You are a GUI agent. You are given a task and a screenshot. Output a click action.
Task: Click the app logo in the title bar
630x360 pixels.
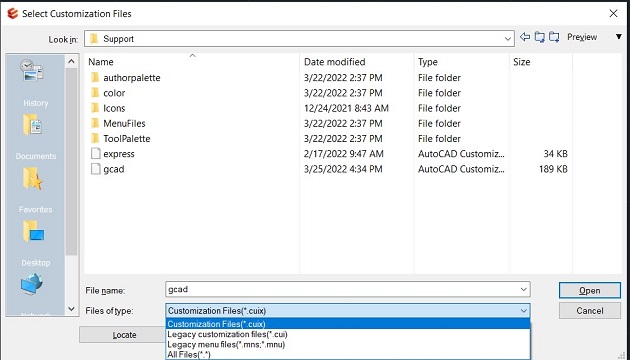(12, 14)
